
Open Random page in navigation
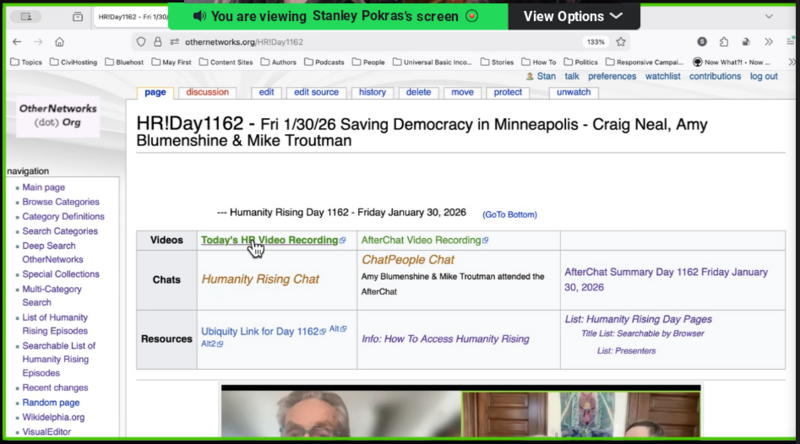click(x=51, y=403)
